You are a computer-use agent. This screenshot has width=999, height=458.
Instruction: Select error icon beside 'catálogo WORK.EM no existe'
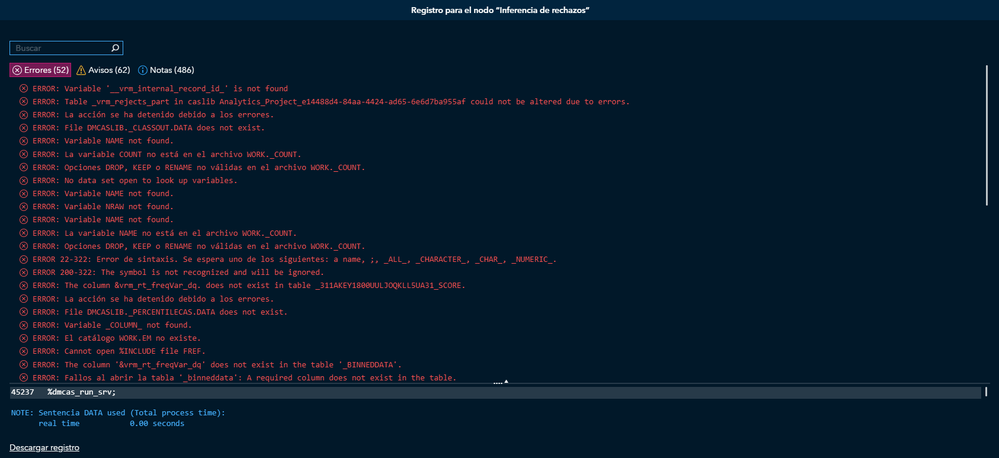(24, 338)
